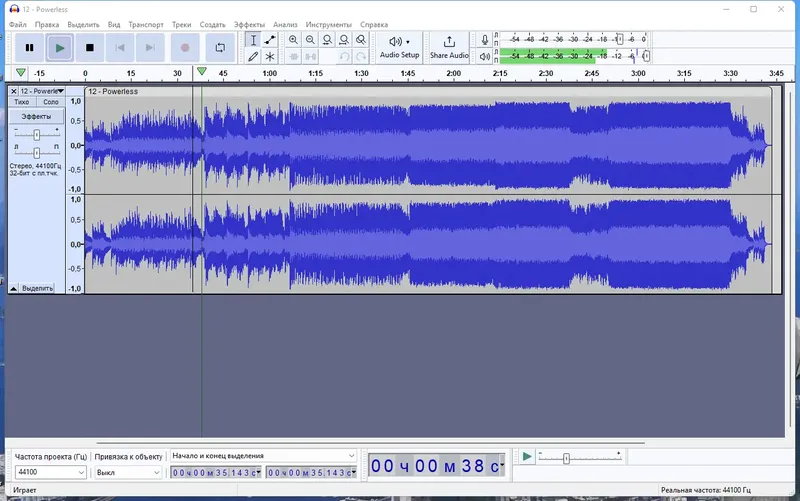The image size is (800, 501).
Task: Click the green Play button
Action: click(x=60, y=48)
